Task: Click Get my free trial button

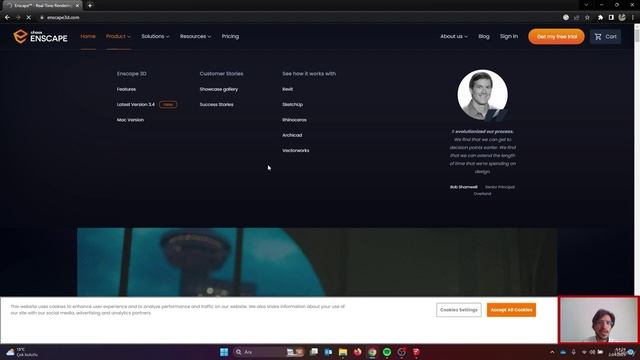Action: 556,36
